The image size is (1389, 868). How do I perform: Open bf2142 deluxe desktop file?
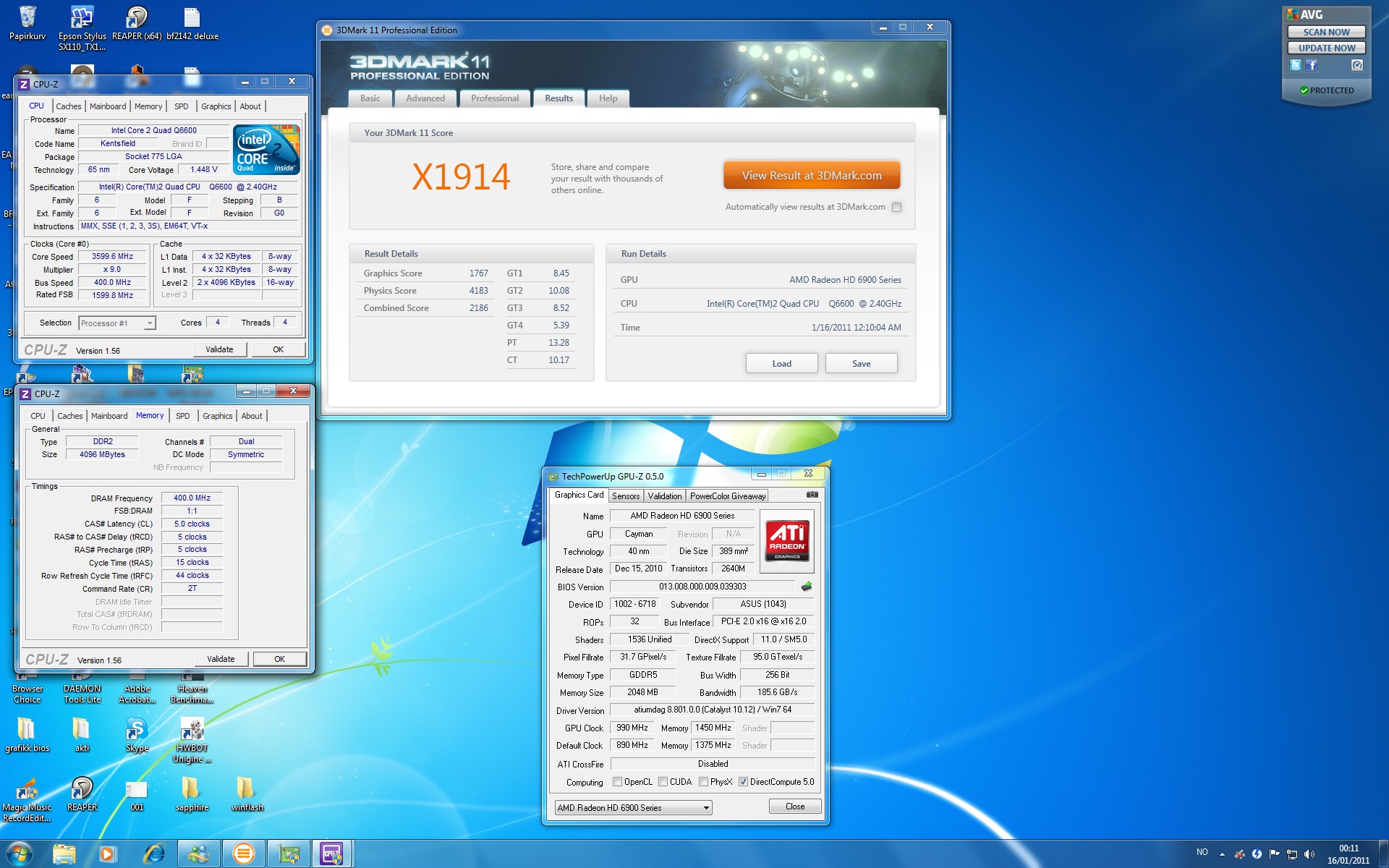pos(192,23)
